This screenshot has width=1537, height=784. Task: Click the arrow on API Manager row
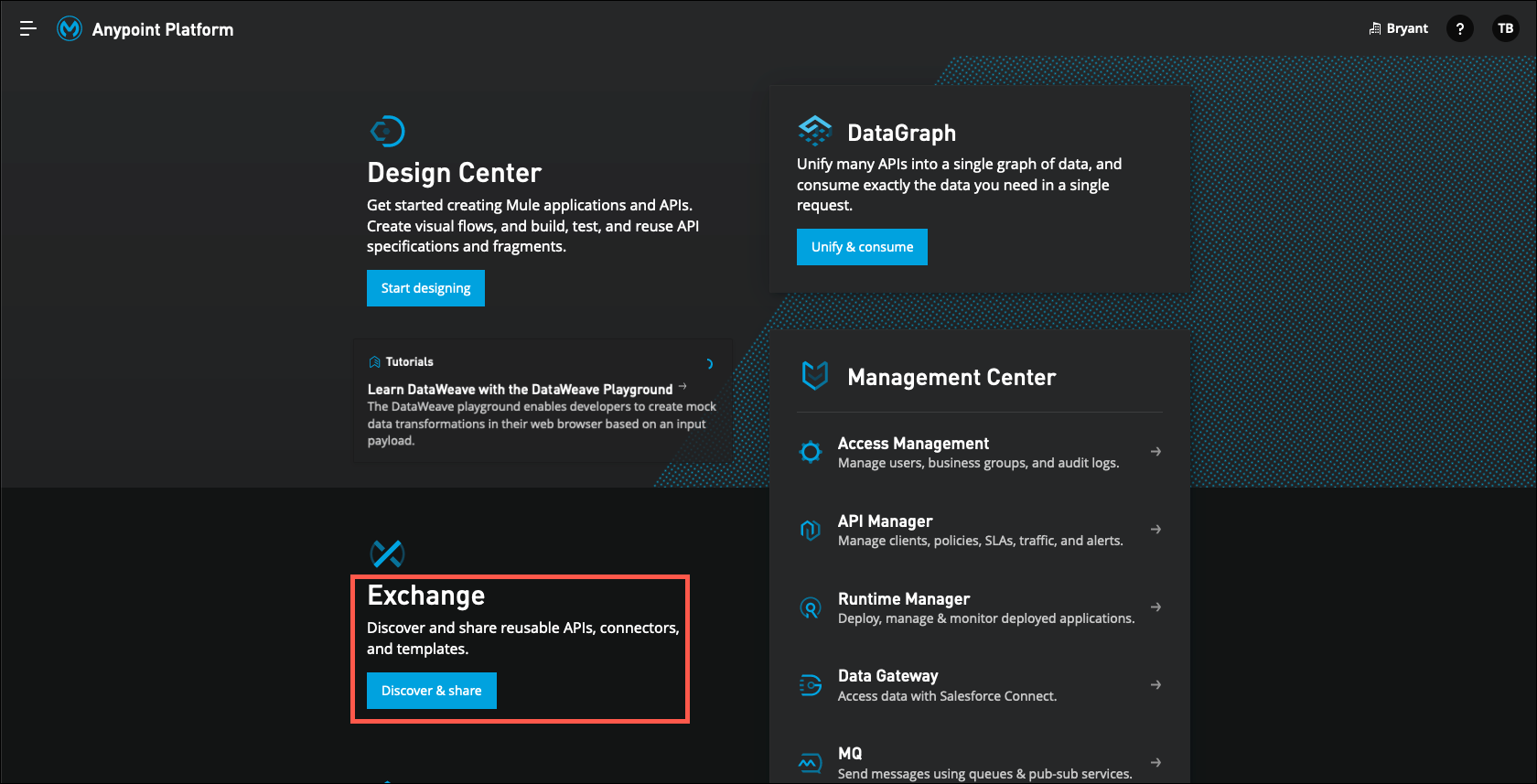click(1155, 530)
